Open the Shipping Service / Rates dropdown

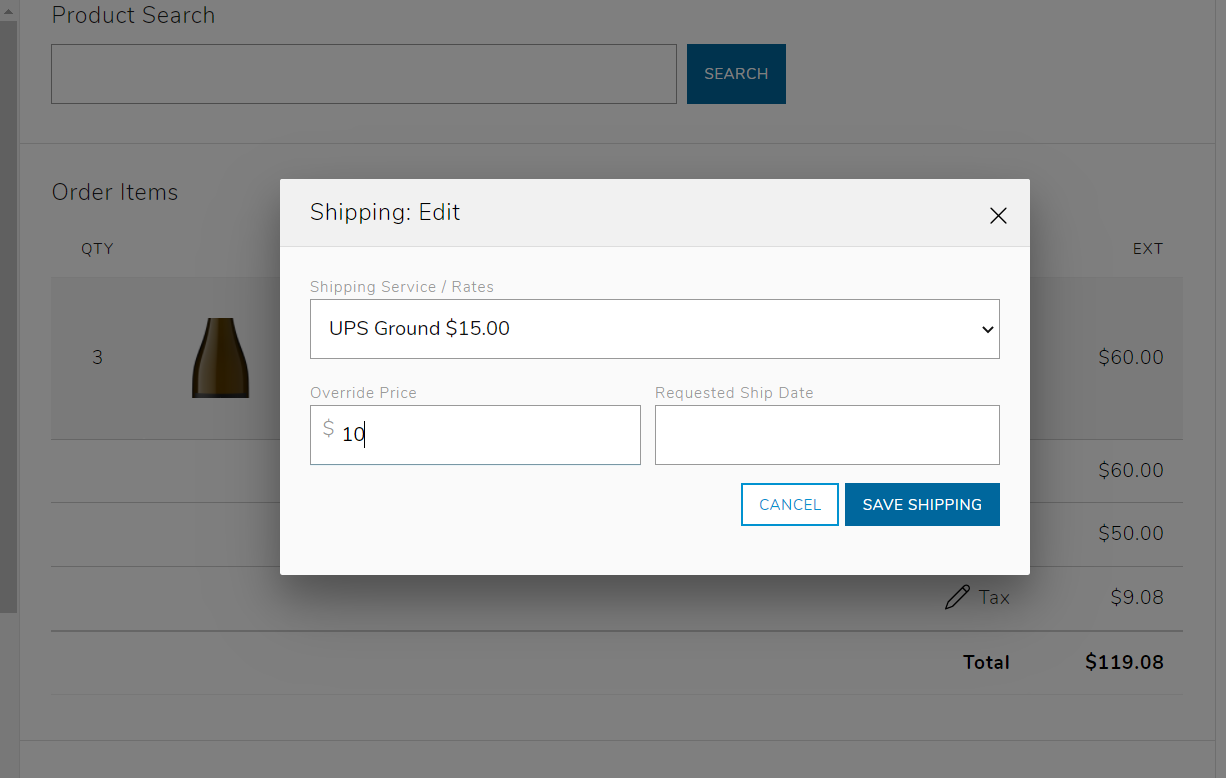coord(655,328)
